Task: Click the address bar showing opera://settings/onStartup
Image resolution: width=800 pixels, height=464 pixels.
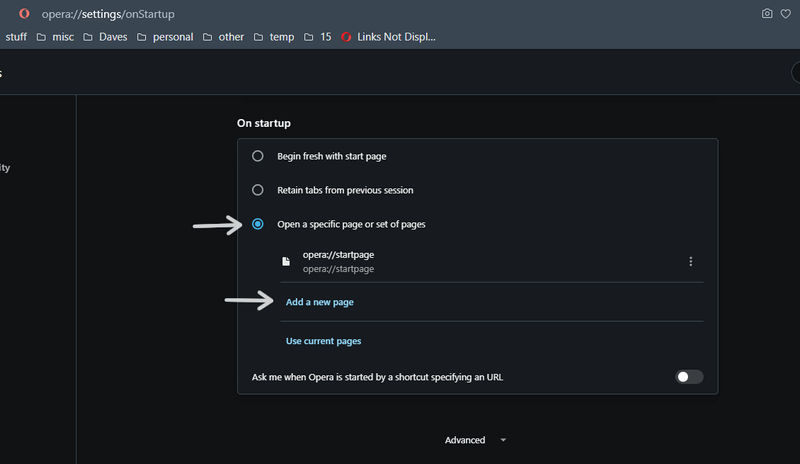Action: click(108, 14)
